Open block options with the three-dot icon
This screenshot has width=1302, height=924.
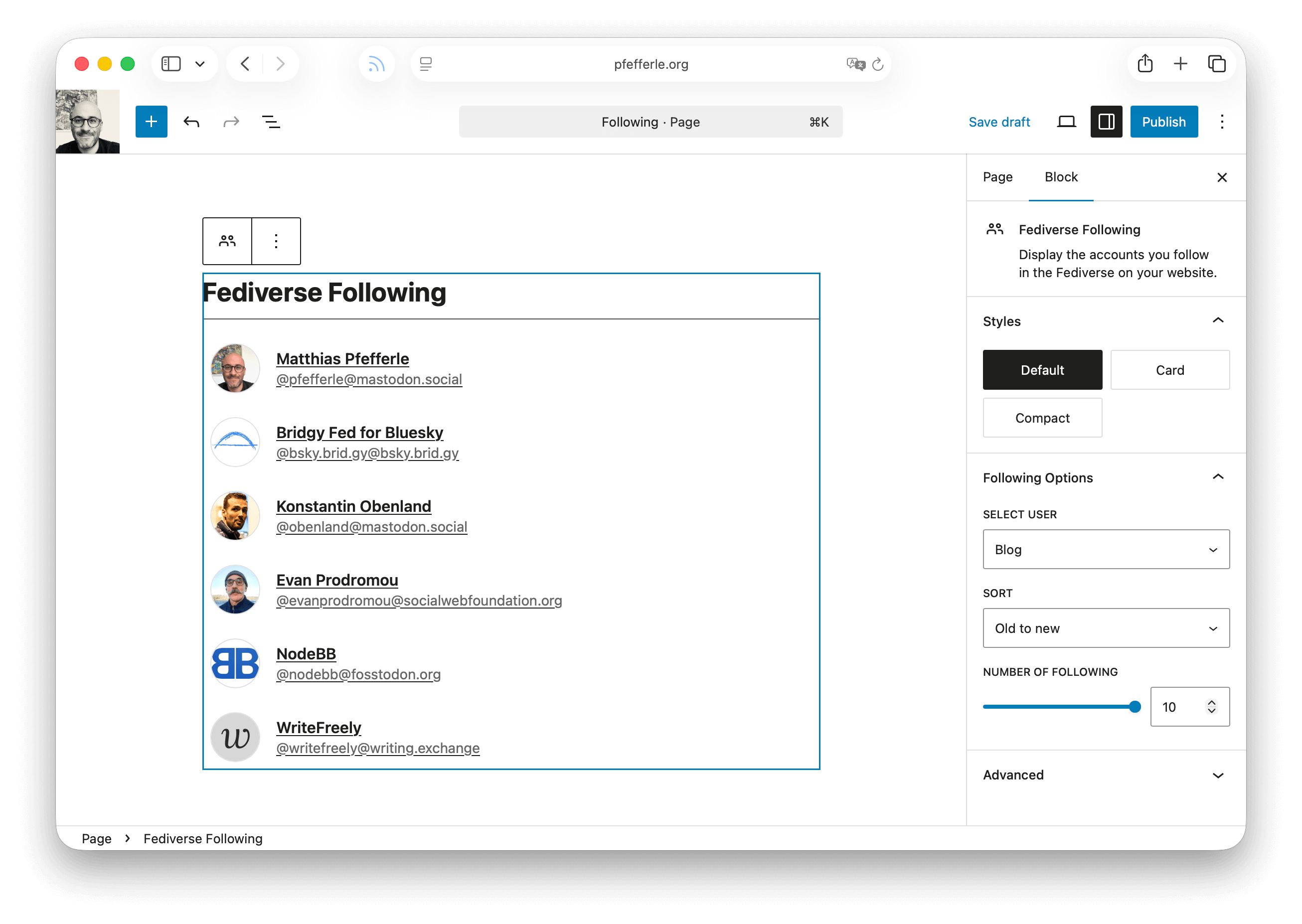point(276,241)
